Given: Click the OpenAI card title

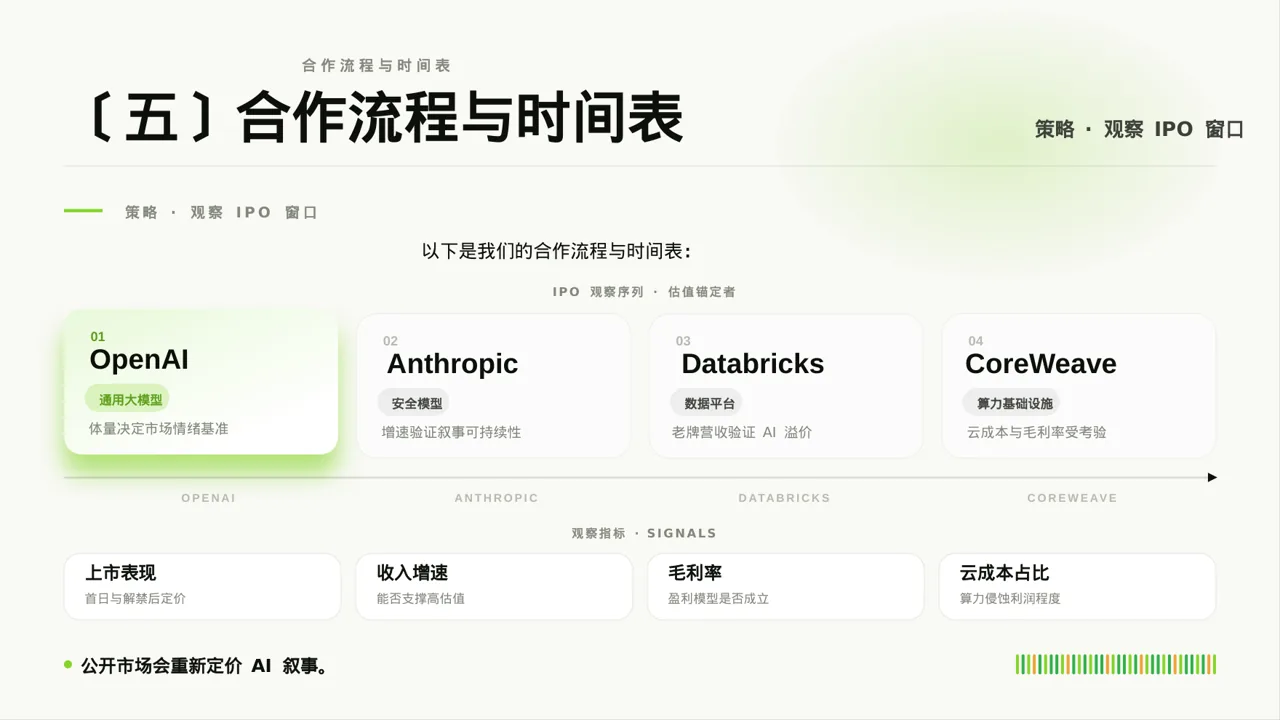Looking at the screenshot, I should coord(139,360).
